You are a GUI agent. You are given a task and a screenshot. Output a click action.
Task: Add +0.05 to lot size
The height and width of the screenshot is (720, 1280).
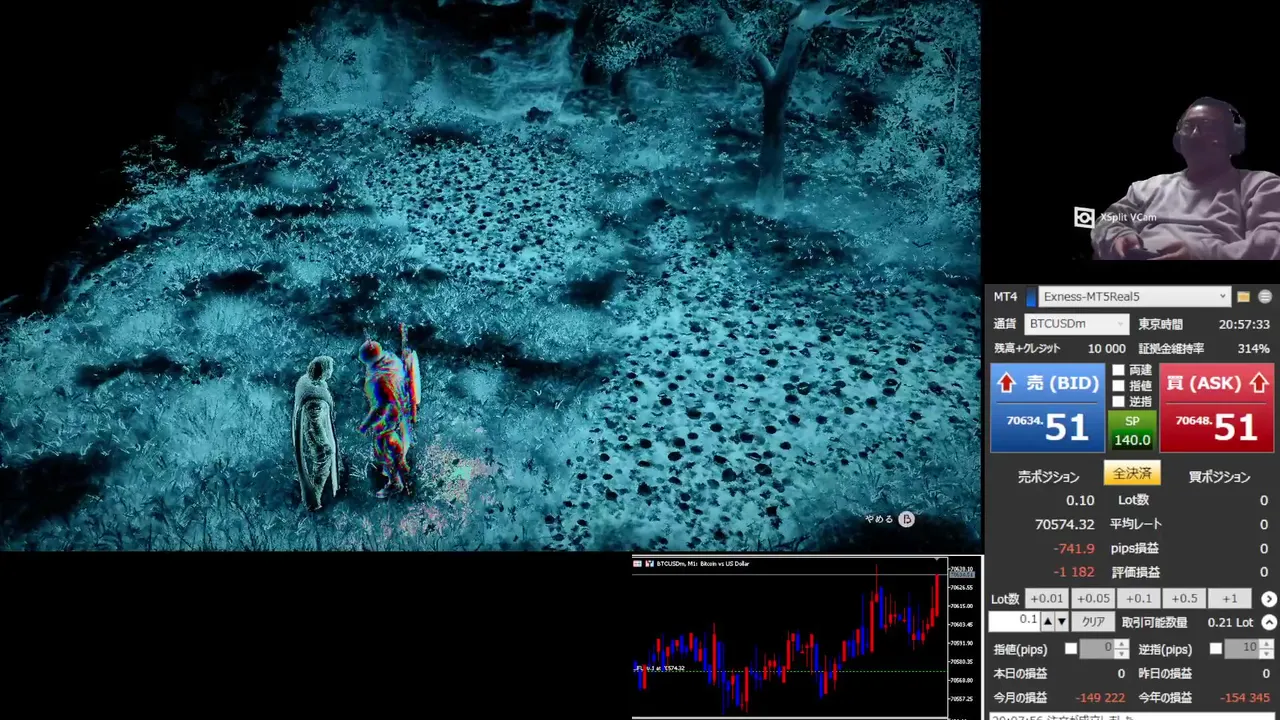pyautogui.click(x=1092, y=599)
